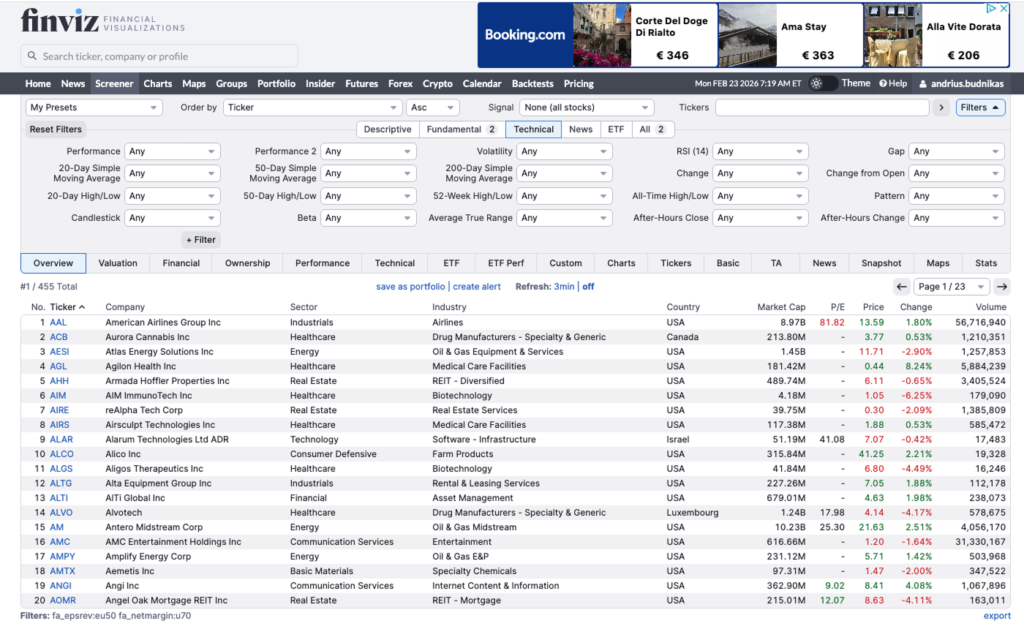The height and width of the screenshot is (629, 1024).
Task: Go to next page with right arrow
Action: pos(1001,286)
